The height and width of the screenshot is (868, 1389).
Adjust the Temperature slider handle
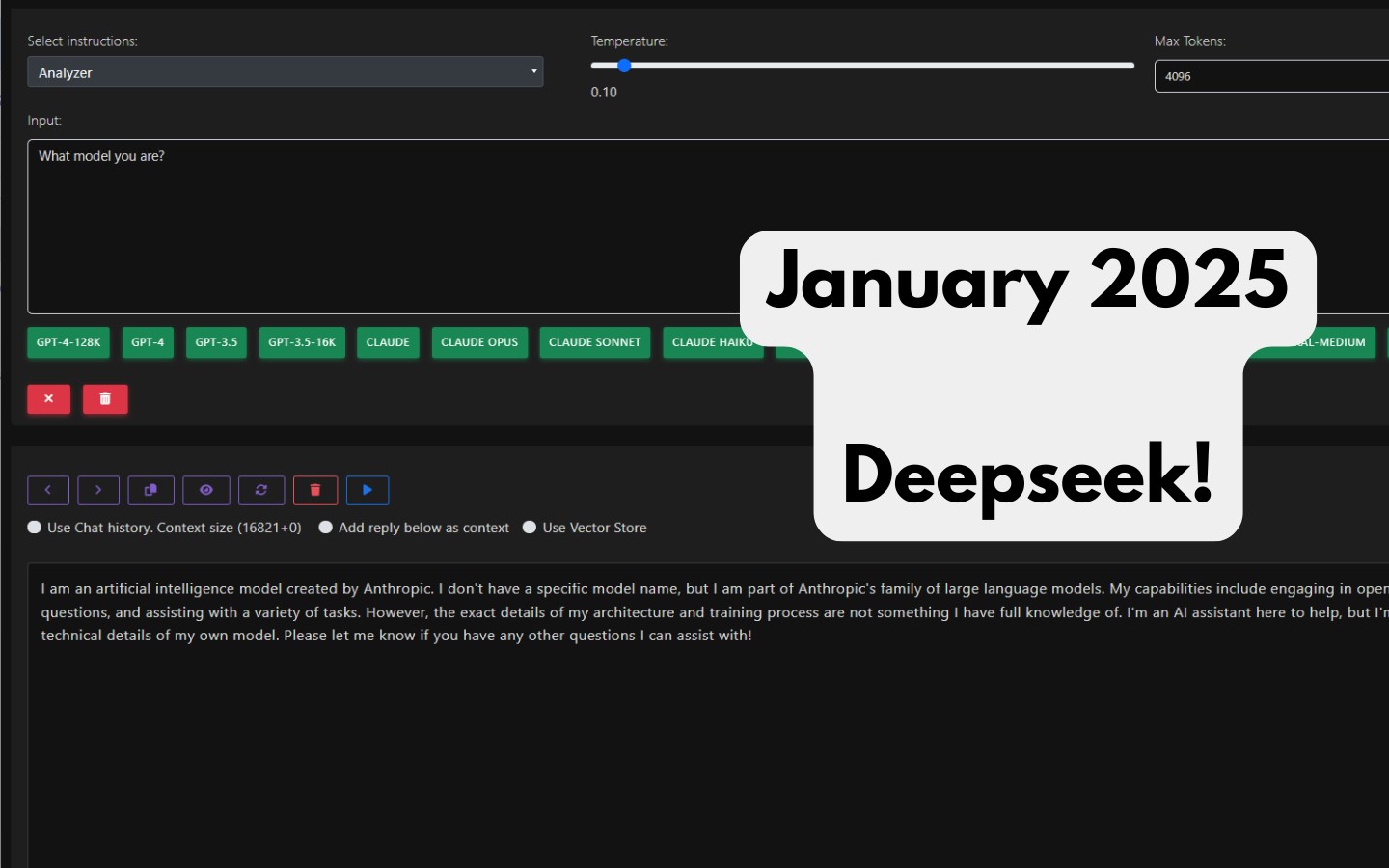tap(624, 66)
